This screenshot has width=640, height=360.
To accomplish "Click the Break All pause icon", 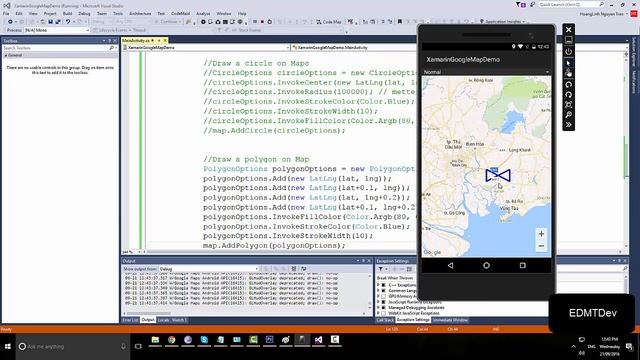I will (255, 22).
